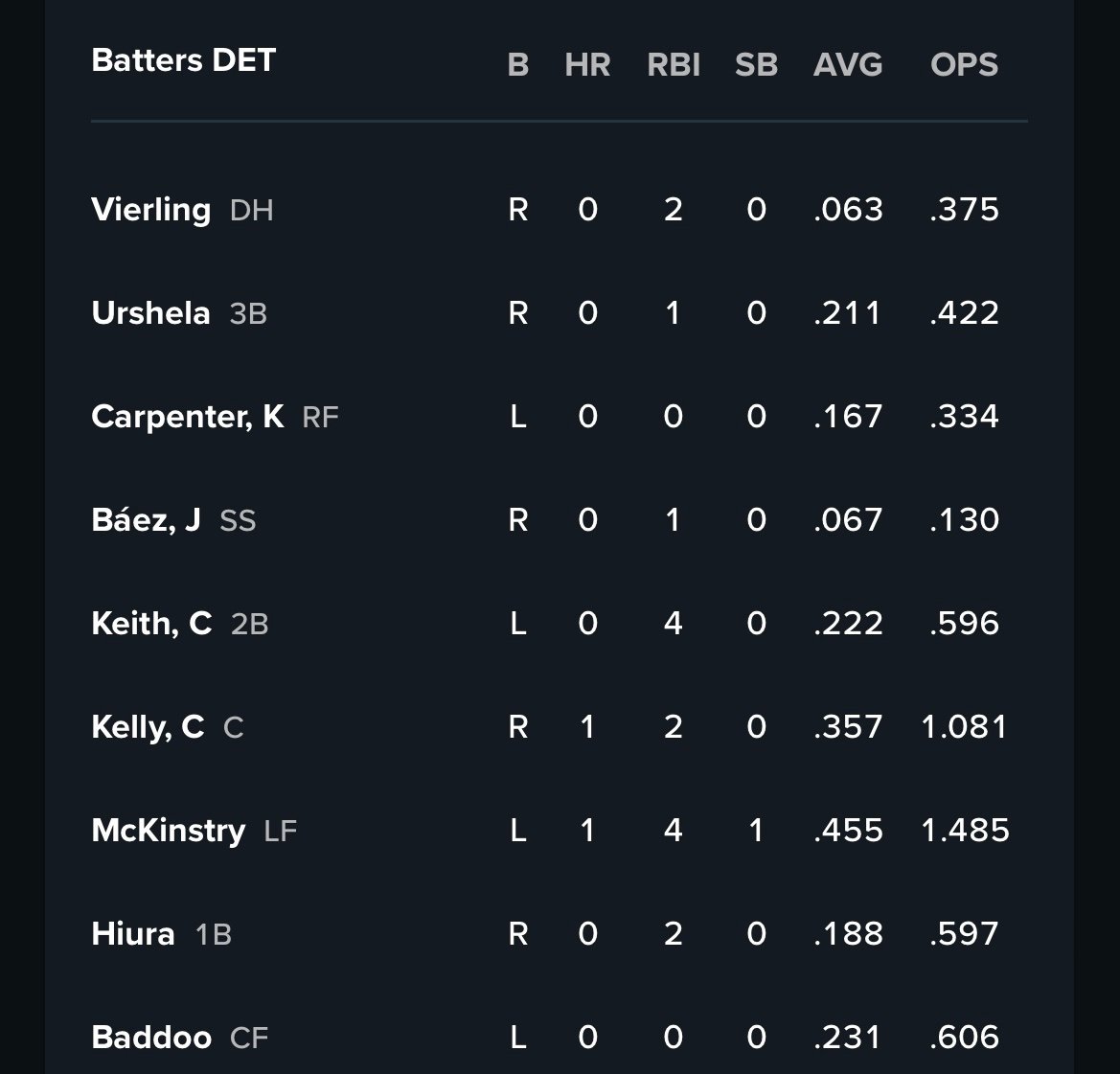Sort by HR column header

tap(587, 65)
